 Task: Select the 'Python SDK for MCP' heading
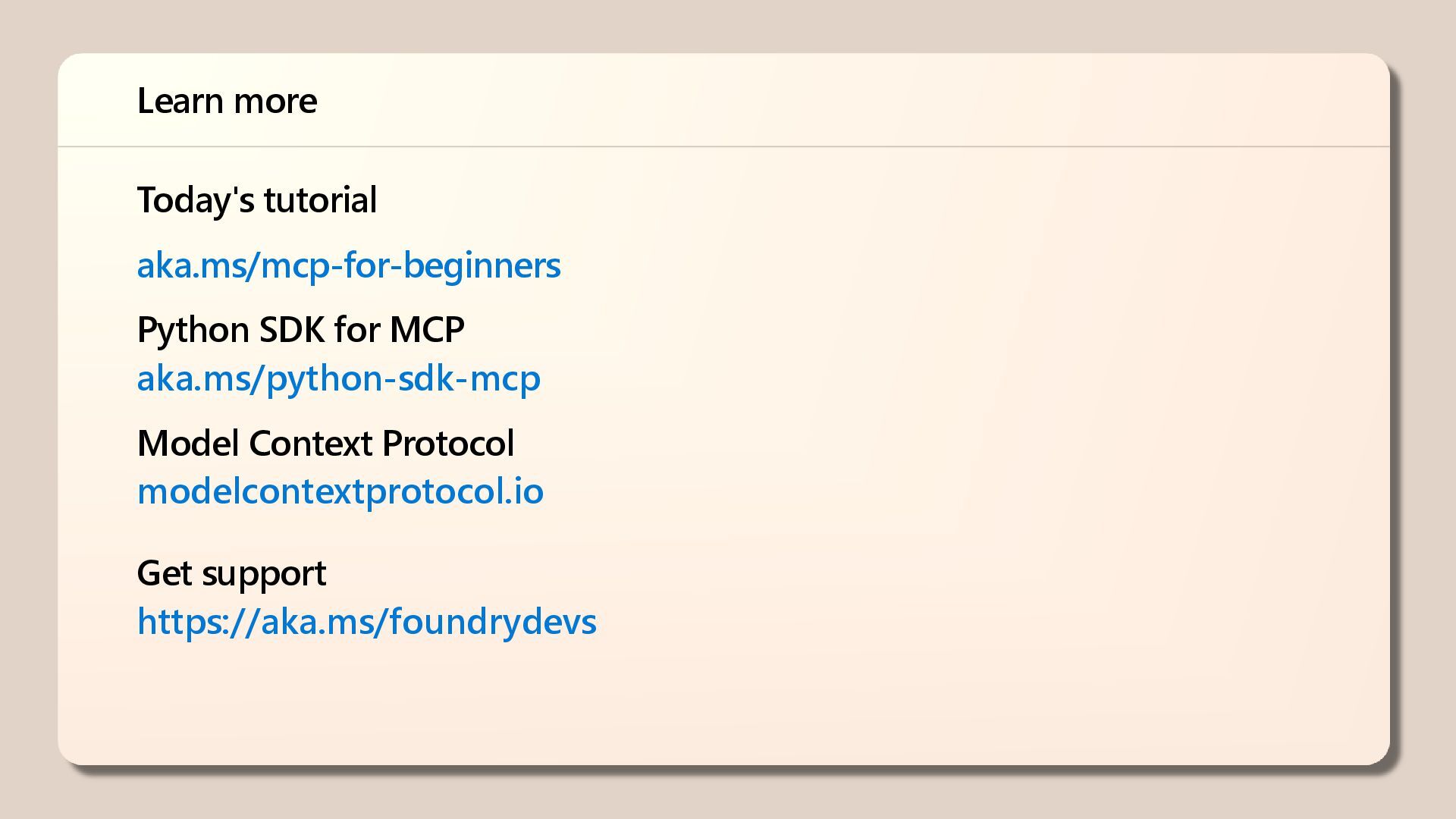(300, 330)
